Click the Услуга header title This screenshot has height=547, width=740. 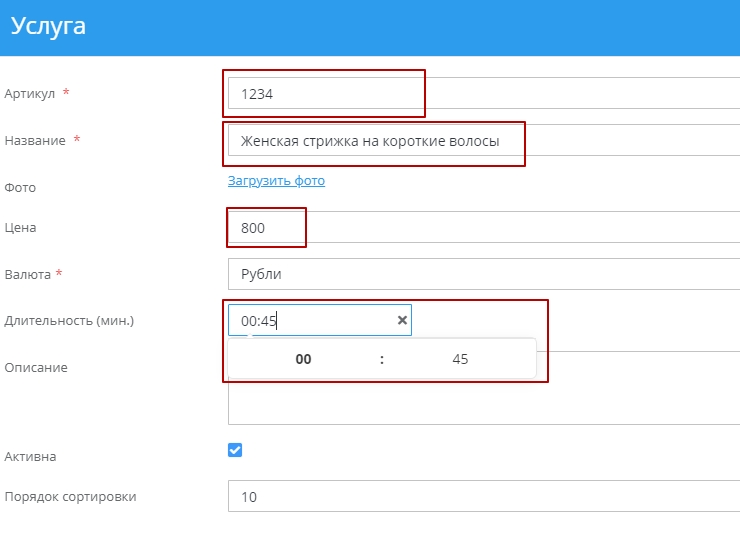(48, 27)
